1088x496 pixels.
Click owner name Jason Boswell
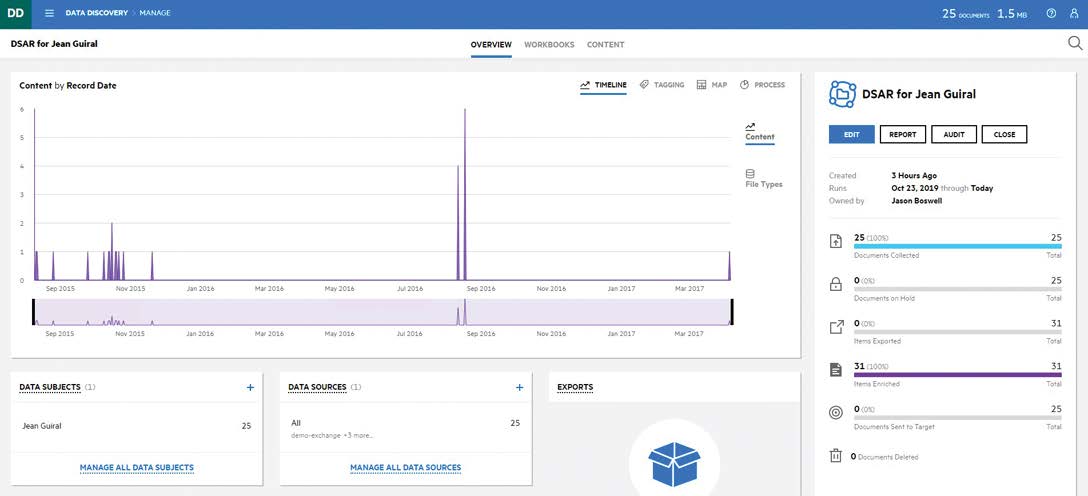point(917,200)
